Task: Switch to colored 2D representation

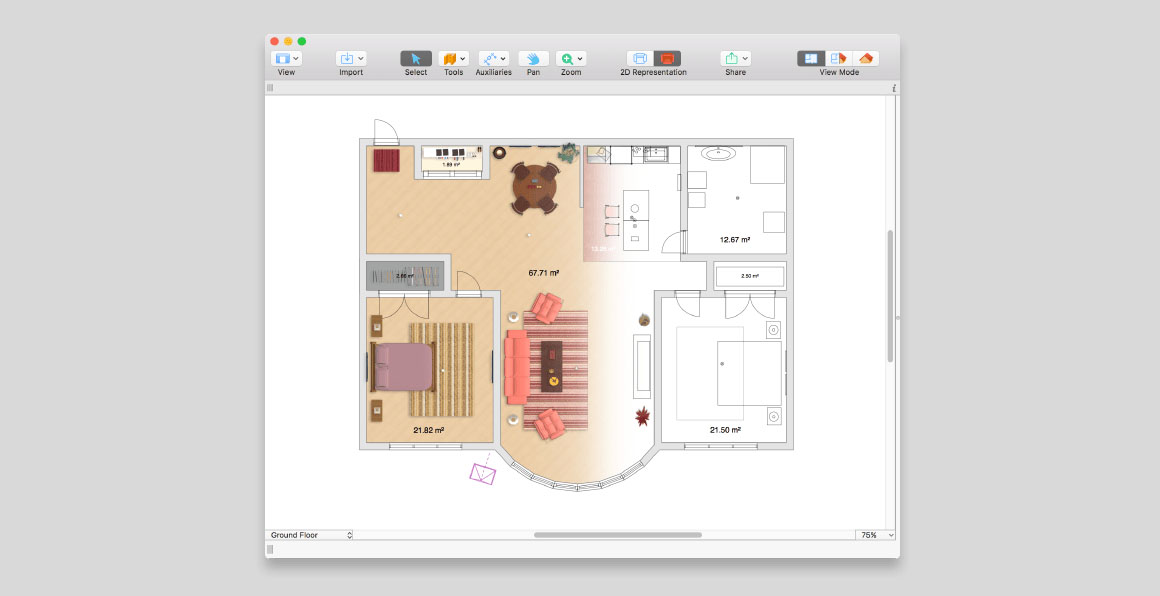Action: pyautogui.click(x=667, y=58)
